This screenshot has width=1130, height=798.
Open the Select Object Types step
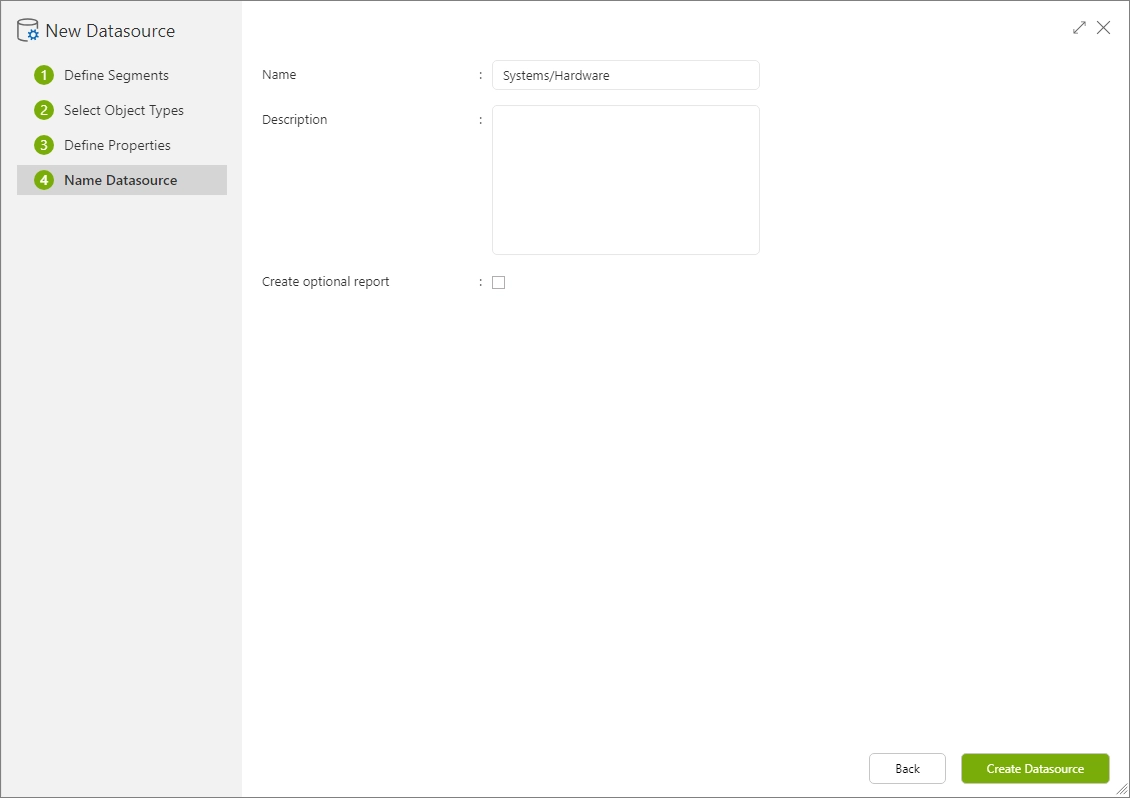(124, 110)
